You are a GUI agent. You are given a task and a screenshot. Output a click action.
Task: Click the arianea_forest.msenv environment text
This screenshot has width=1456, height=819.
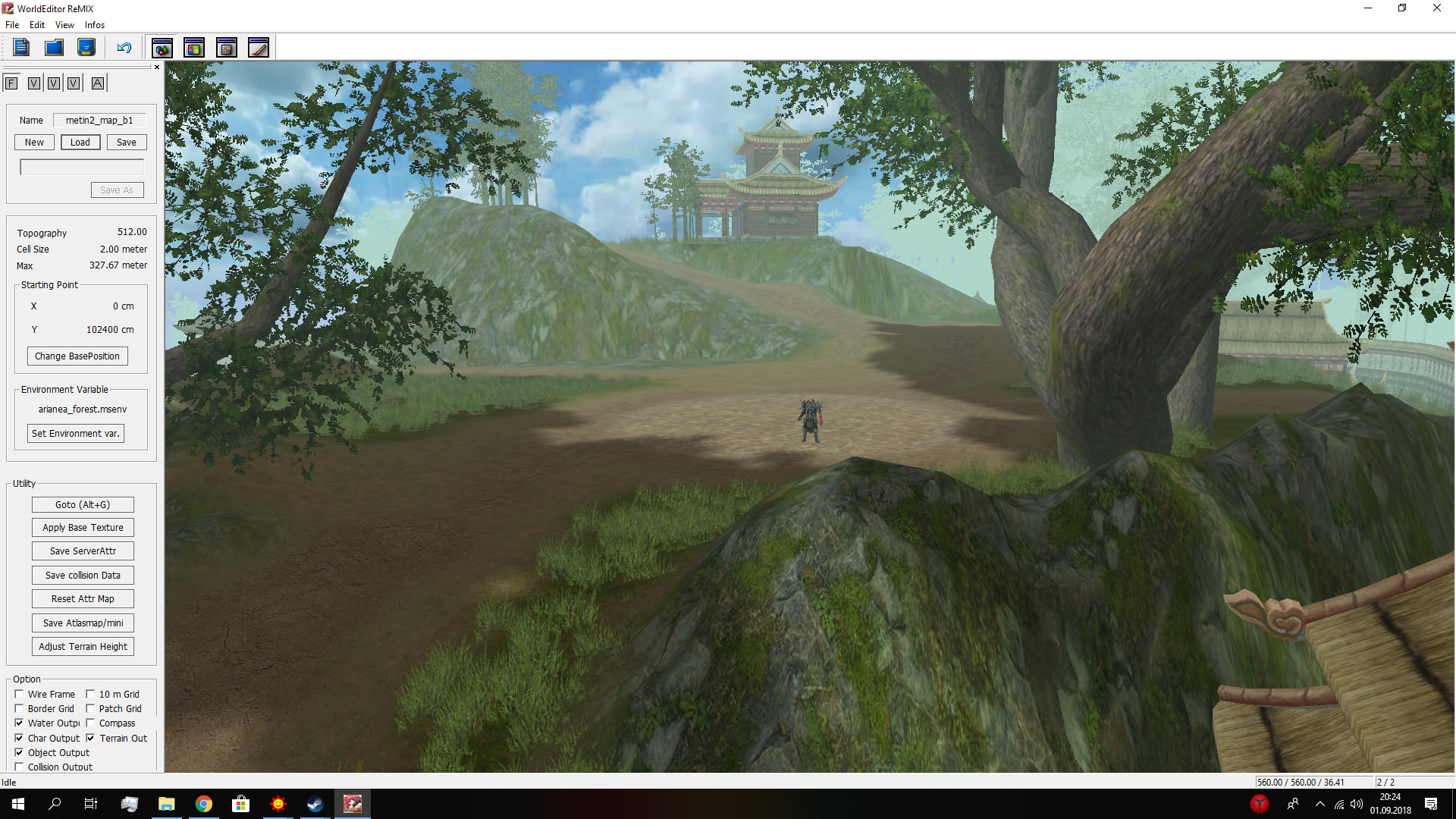(x=83, y=409)
